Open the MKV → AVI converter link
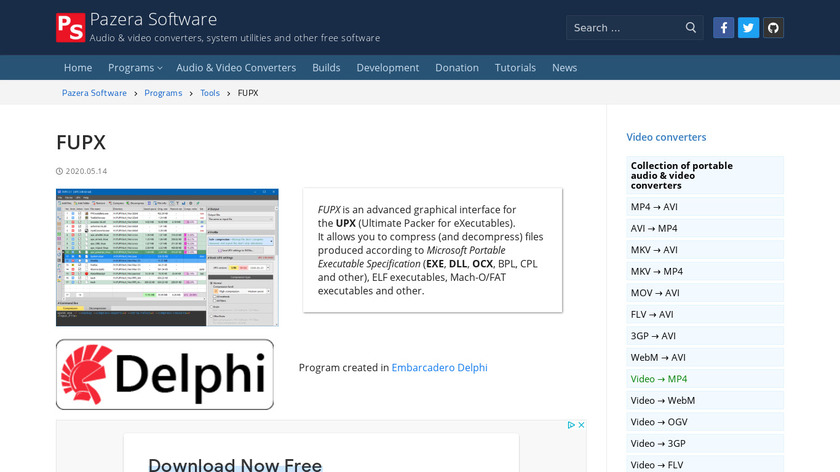 click(x=704, y=250)
